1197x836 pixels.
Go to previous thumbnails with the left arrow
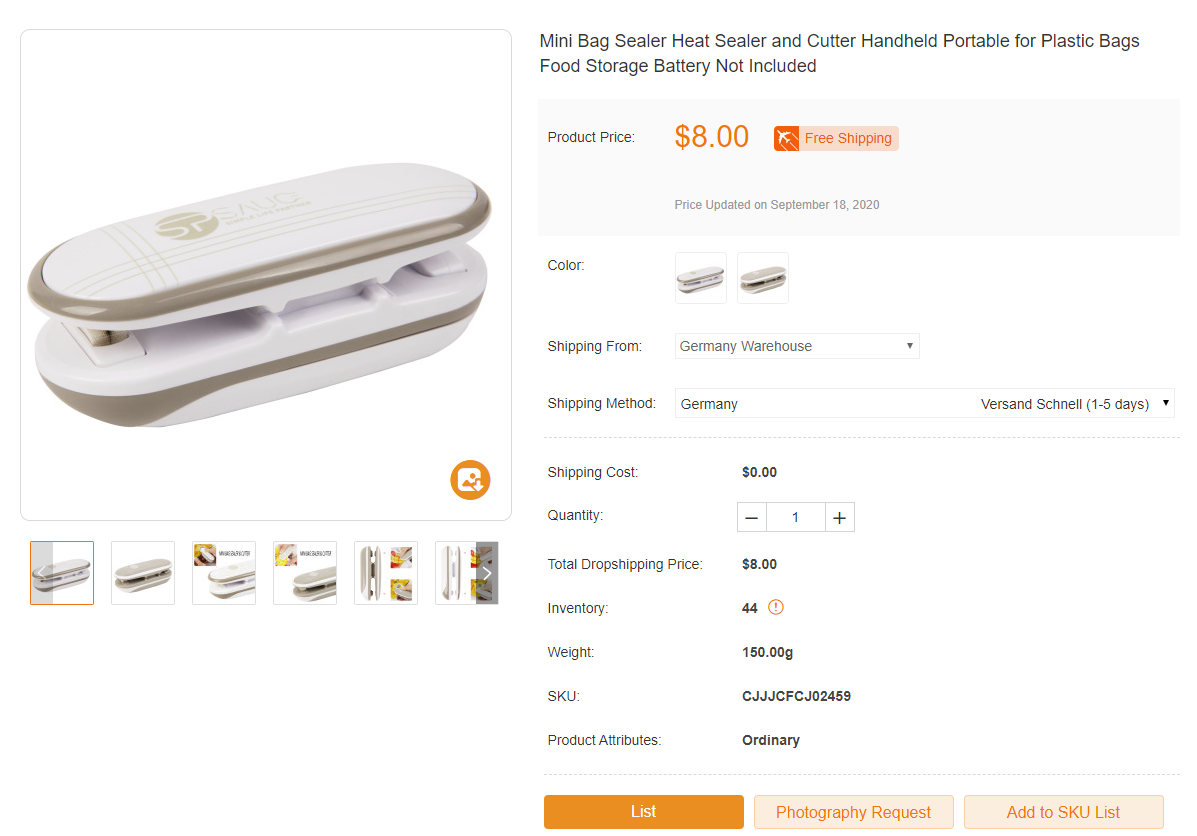41,573
